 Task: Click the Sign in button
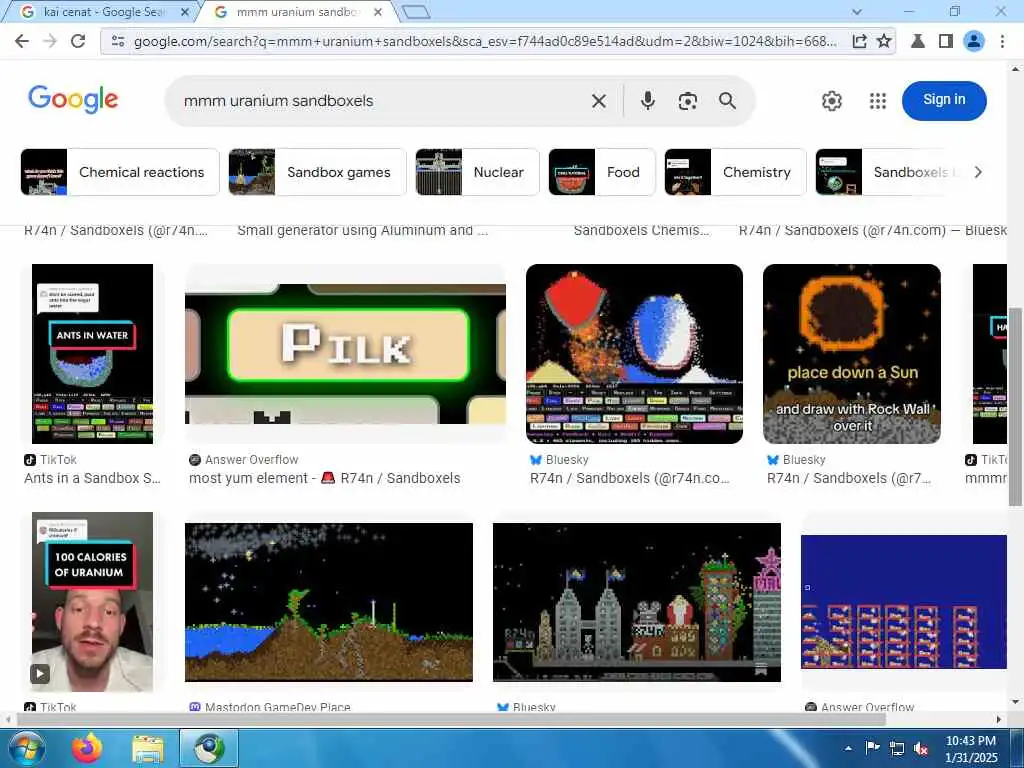point(944,100)
